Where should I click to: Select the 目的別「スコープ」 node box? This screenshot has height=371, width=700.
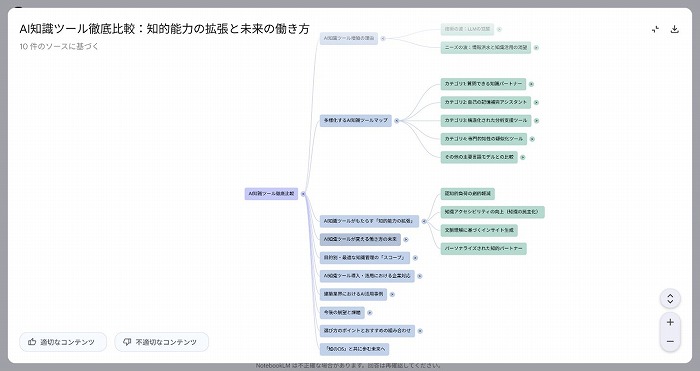point(365,258)
